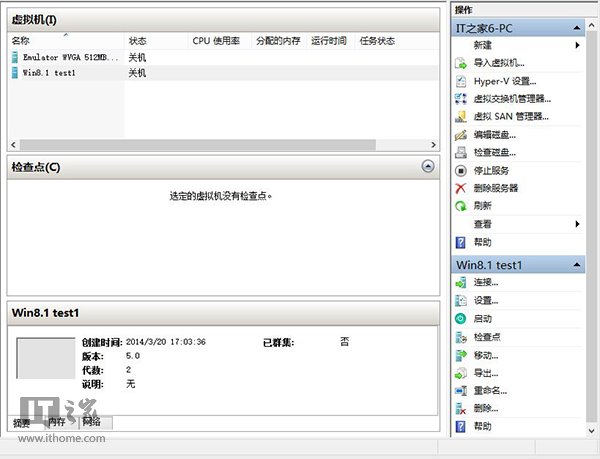
Task: Click the horizontal scrollbar thumb in VM list
Action: pos(197,145)
